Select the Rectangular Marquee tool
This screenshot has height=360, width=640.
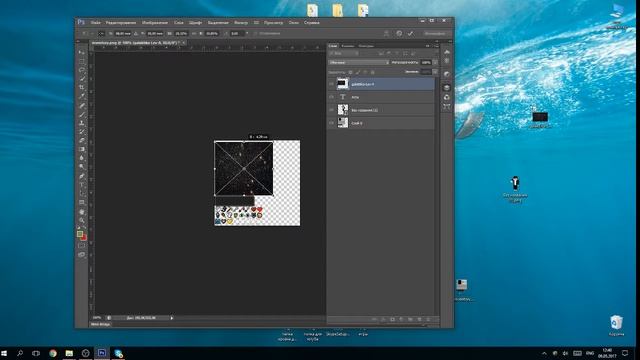pyautogui.click(x=82, y=61)
